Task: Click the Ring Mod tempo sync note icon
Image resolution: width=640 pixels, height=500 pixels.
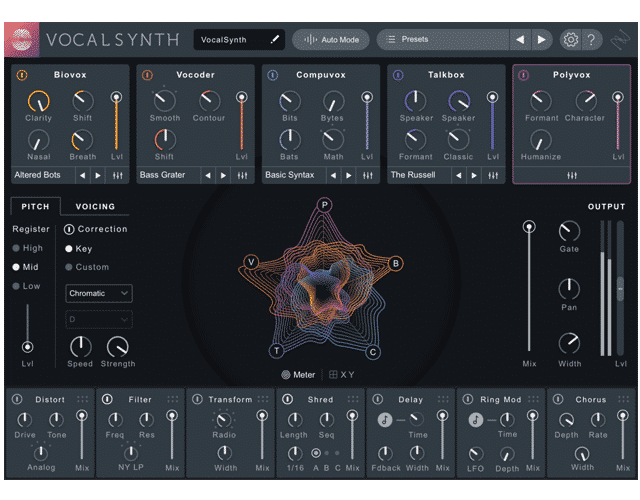Action: click(x=476, y=420)
